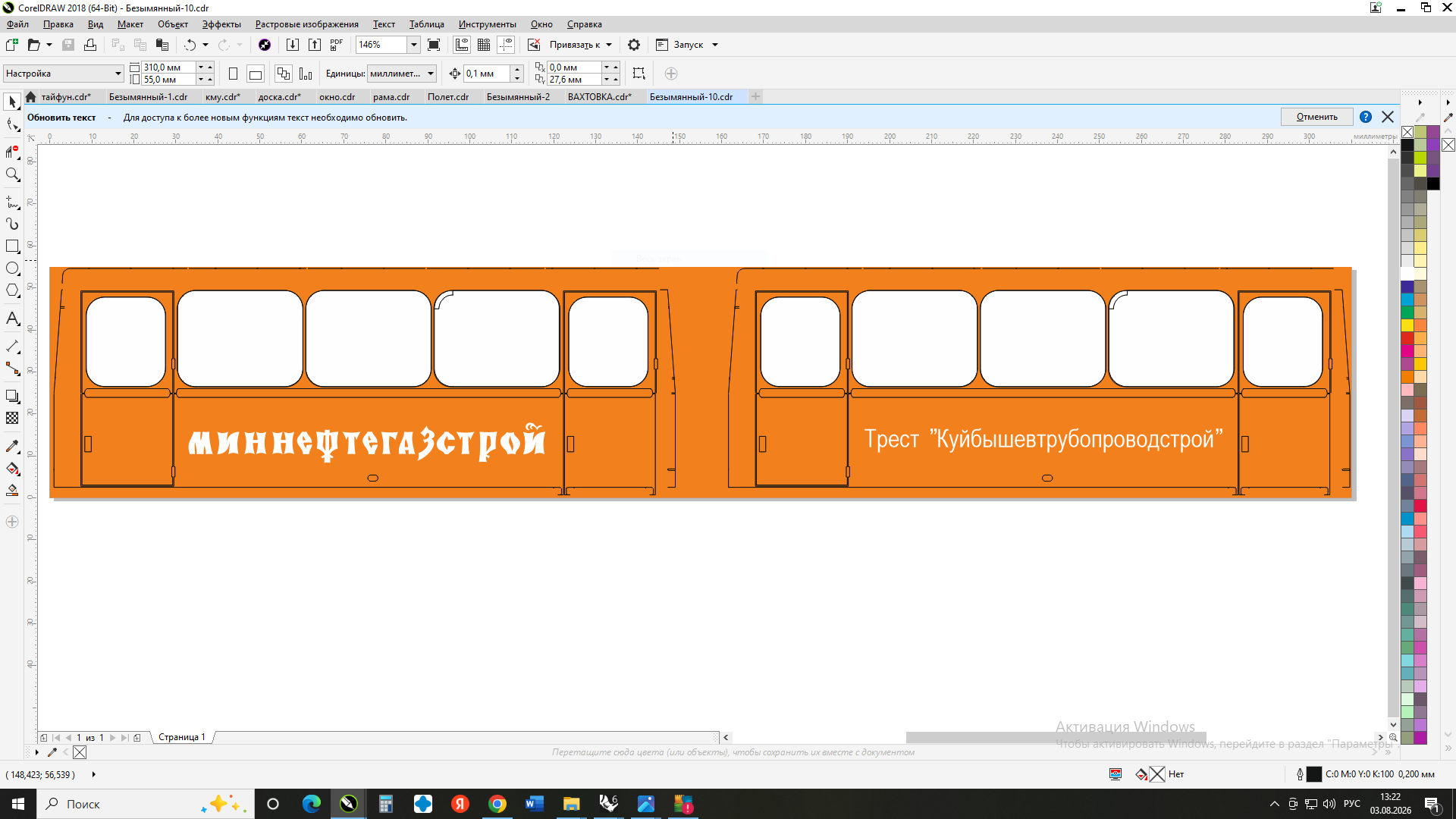Switch to the ВАХТОВКА.cdr document tab
Image resolution: width=1456 pixels, height=819 pixels.
pyautogui.click(x=599, y=97)
